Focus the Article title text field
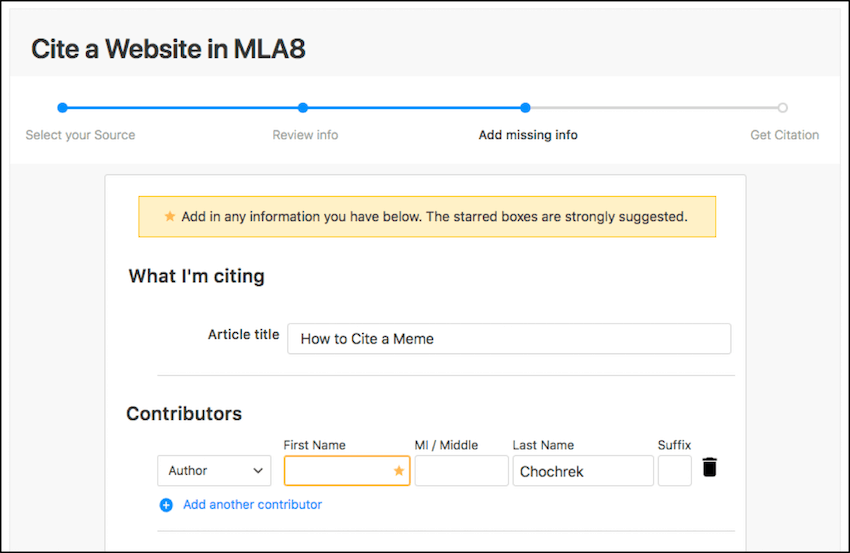This screenshot has height=553, width=850. (508, 339)
